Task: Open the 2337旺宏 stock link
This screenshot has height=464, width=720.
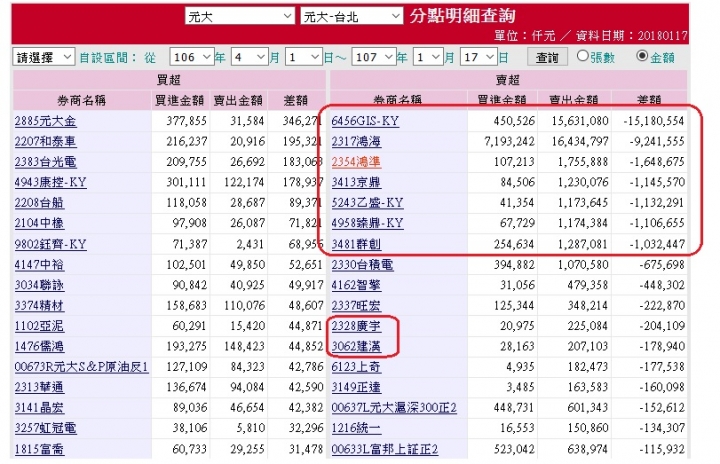Action: [356, 306]
